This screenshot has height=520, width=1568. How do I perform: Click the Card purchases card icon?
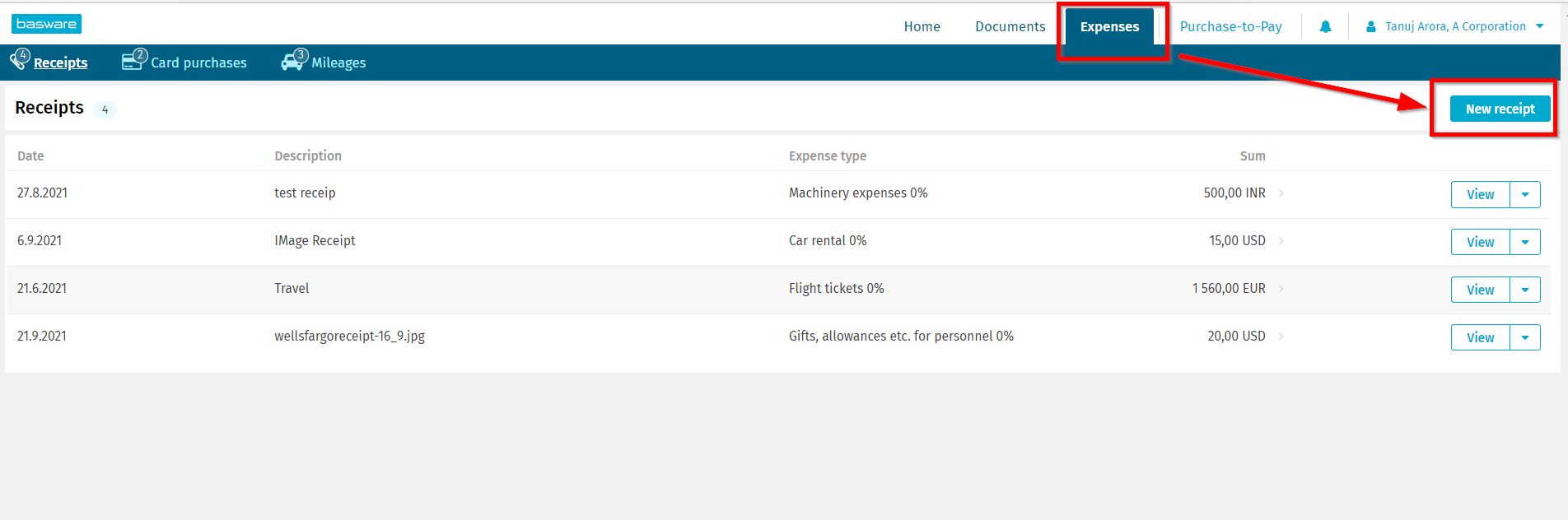[132, 61]
